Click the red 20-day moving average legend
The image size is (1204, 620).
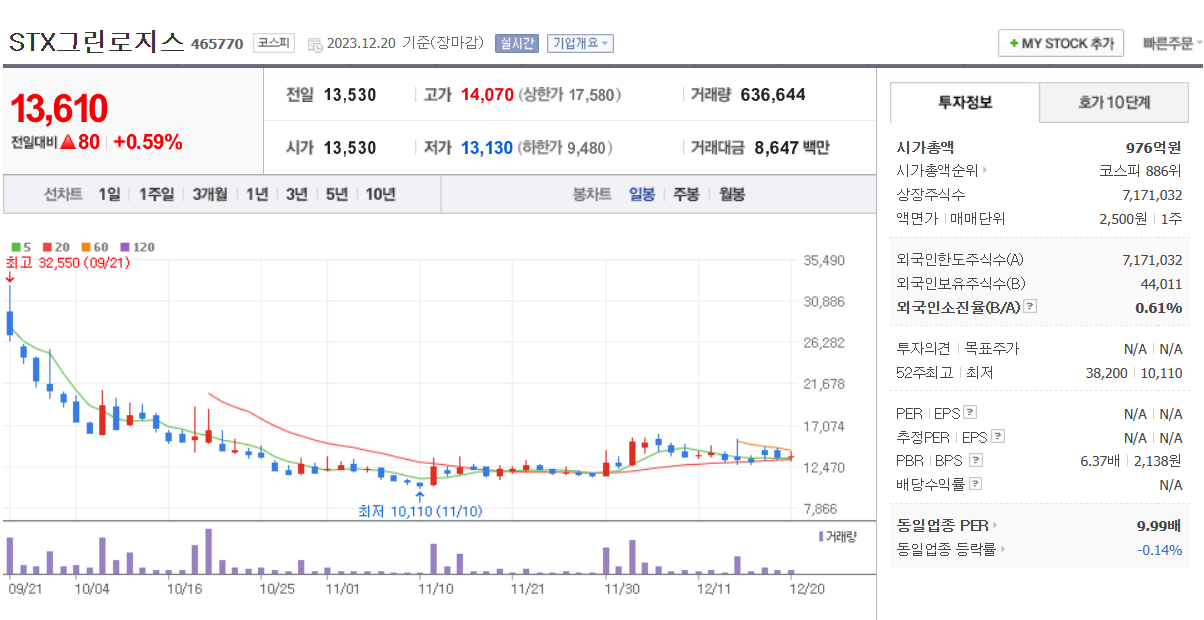pos(55,247)
